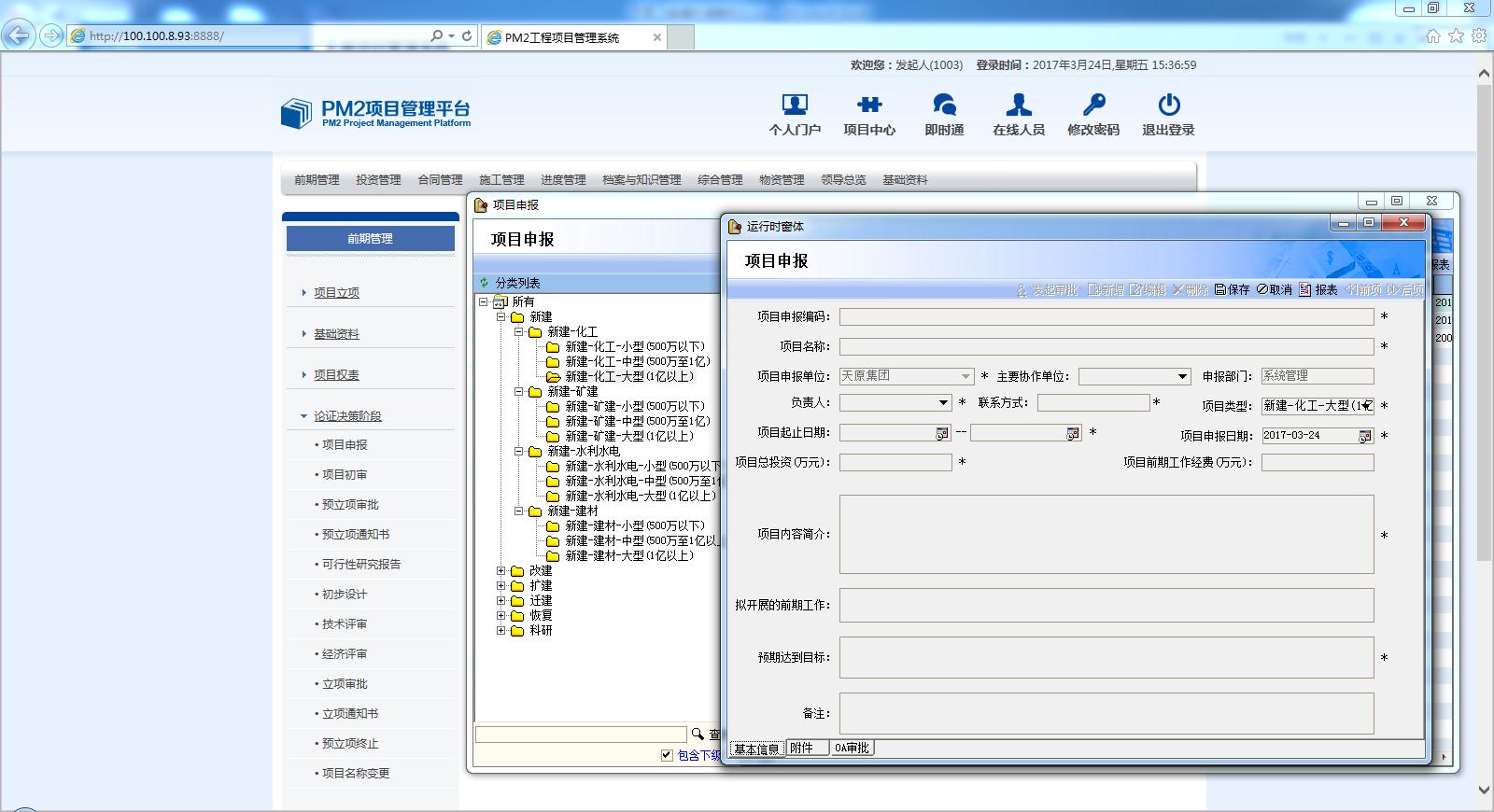The image size is (1494, 812).
Task: Click the 保存 save toolbar button
Action: tap(1233, 290)
